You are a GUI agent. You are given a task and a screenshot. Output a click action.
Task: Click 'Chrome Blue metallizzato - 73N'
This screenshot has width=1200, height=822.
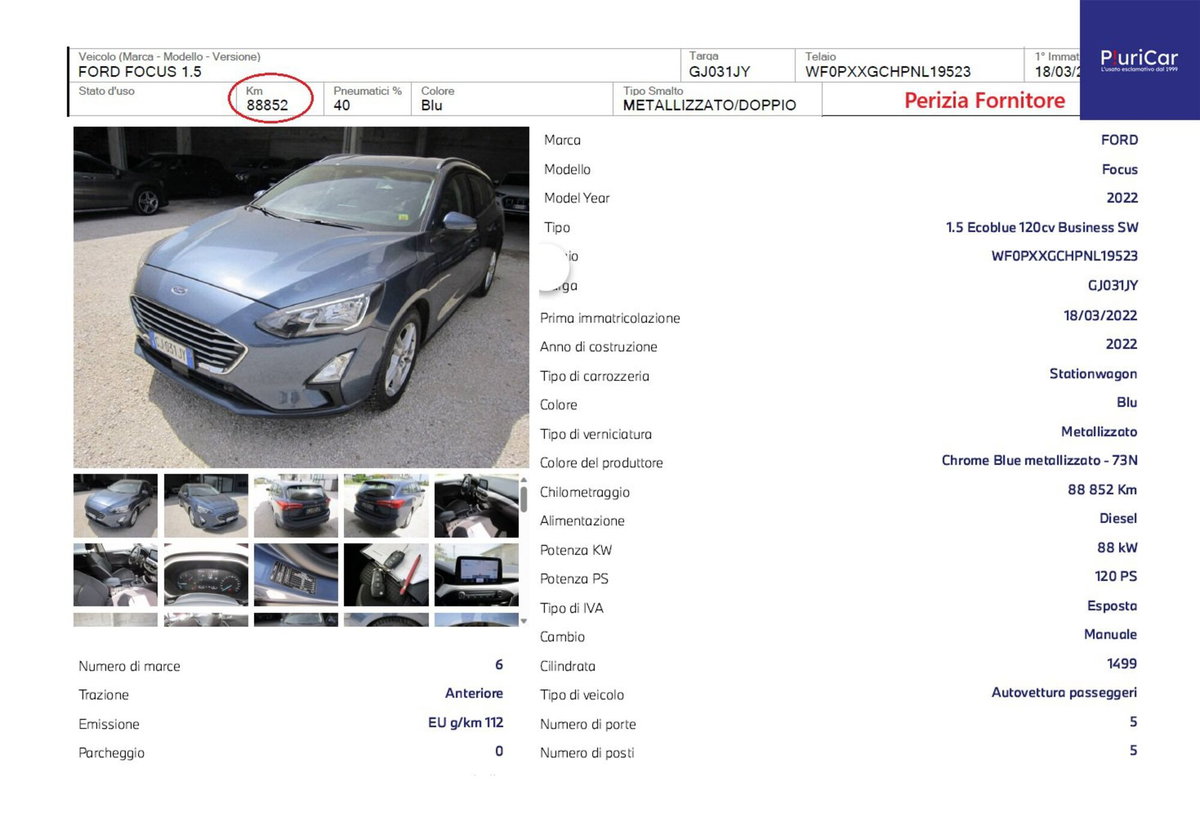click(1040, 460)
